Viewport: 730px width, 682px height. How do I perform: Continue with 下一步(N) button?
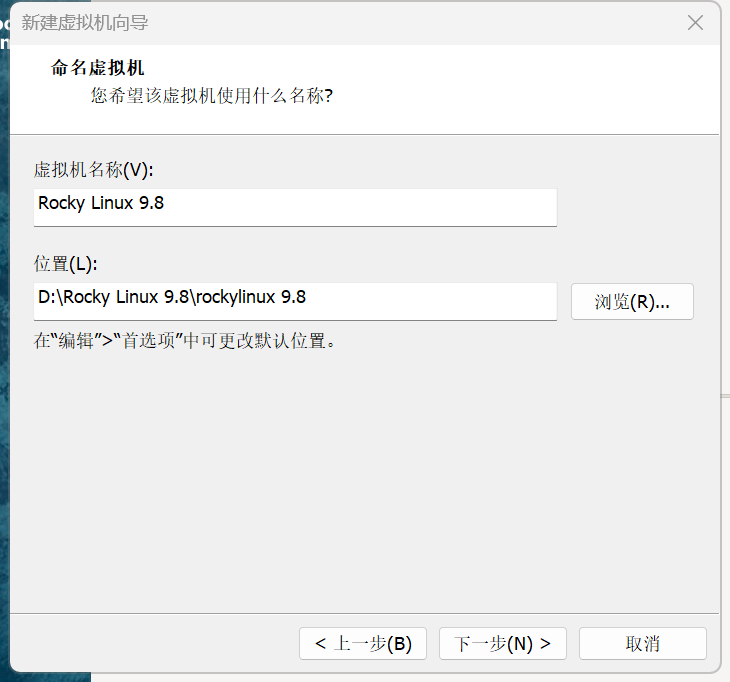(x=503, y=643)
